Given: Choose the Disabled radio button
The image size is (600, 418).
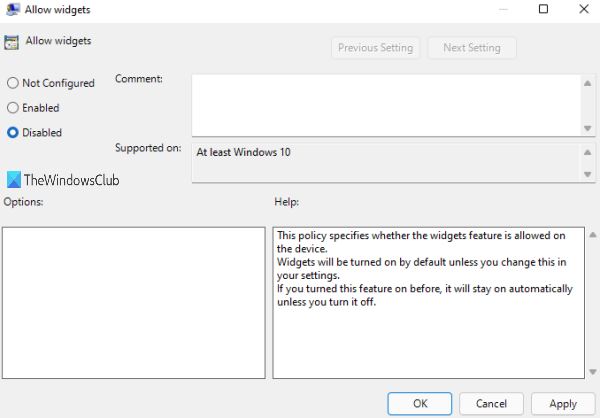Looking at the screenshot, I should [13, 132].
